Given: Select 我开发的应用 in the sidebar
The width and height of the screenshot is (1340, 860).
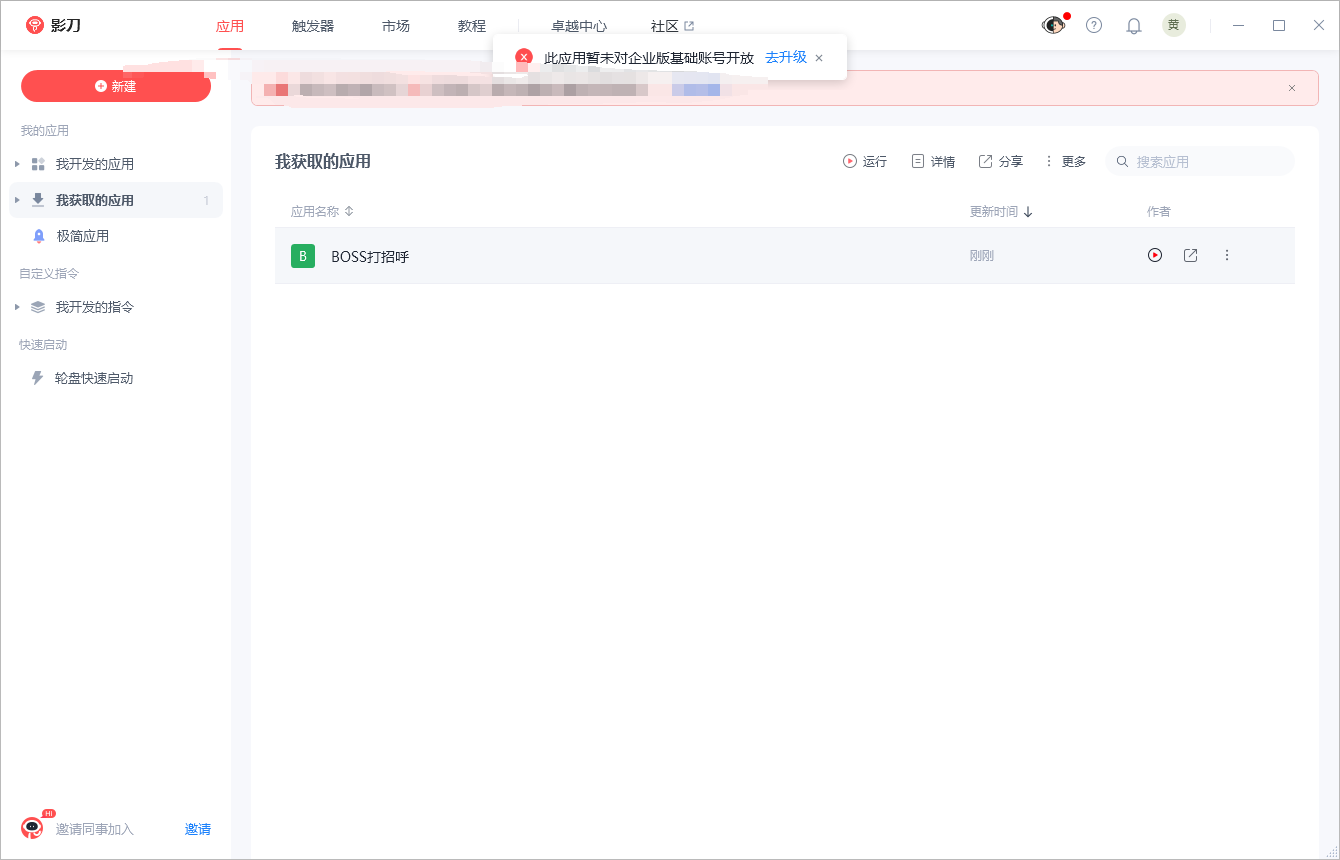Looking at the screenshot, I should (95, 164).
